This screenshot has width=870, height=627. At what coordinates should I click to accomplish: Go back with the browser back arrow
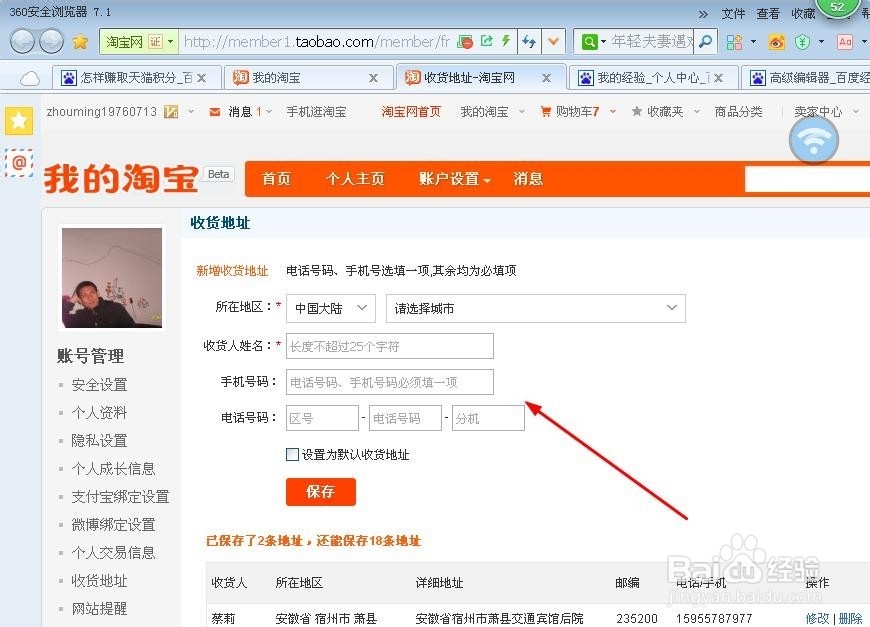point(22,42)
